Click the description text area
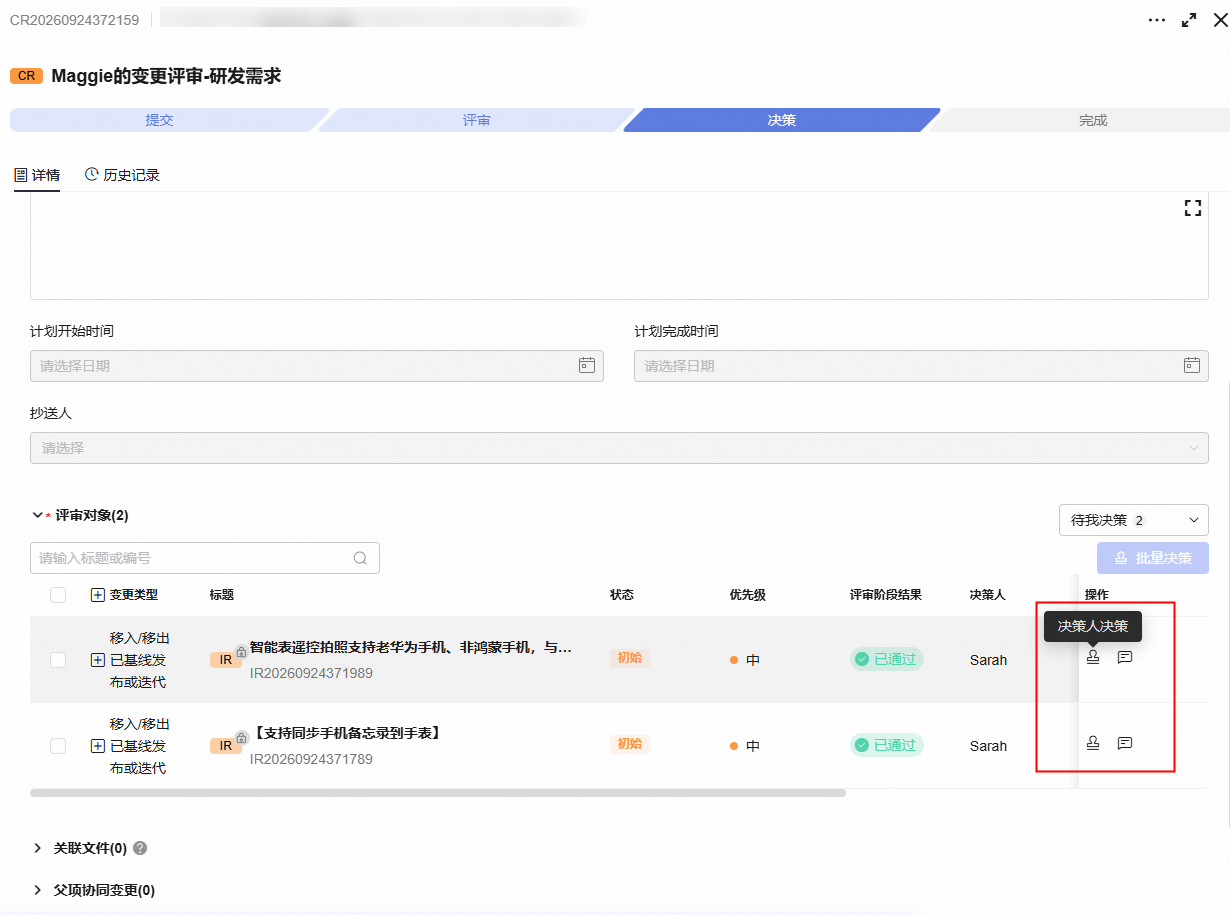This screenshot has width=1230, height=915. tap(619, 246)
